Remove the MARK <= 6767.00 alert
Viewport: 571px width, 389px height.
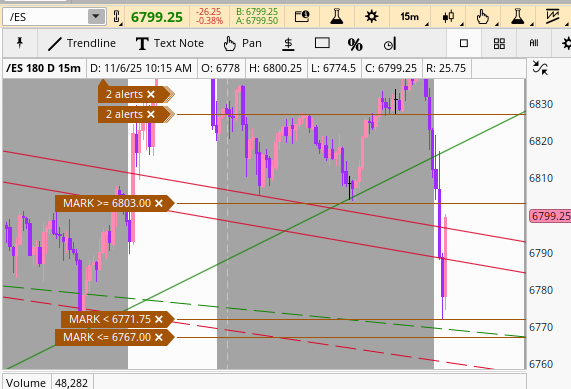[159, 337]
